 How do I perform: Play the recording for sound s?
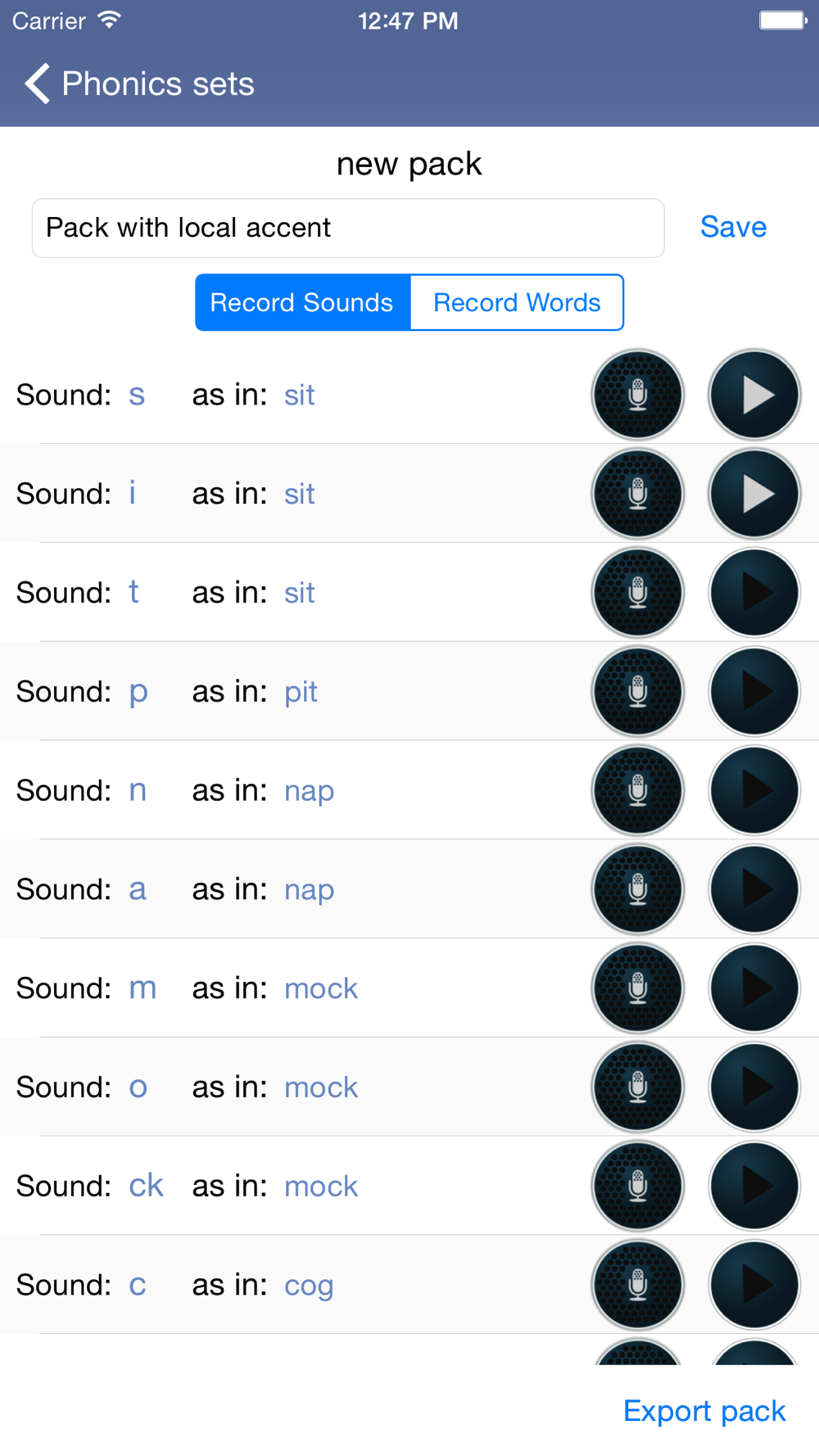(x=753, y=395)
